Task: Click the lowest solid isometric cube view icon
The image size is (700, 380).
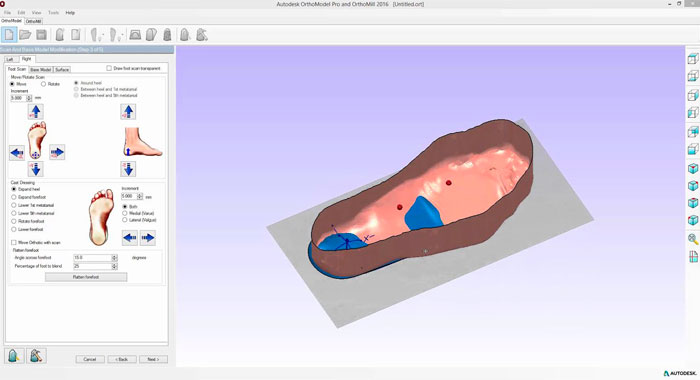Action: 693,220
